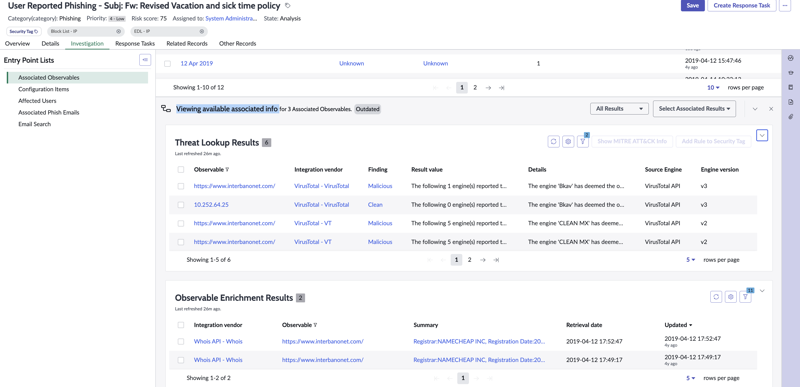800x387 pixels.
Task: Open the Investigation tab
Action: [x=87, y=44]
